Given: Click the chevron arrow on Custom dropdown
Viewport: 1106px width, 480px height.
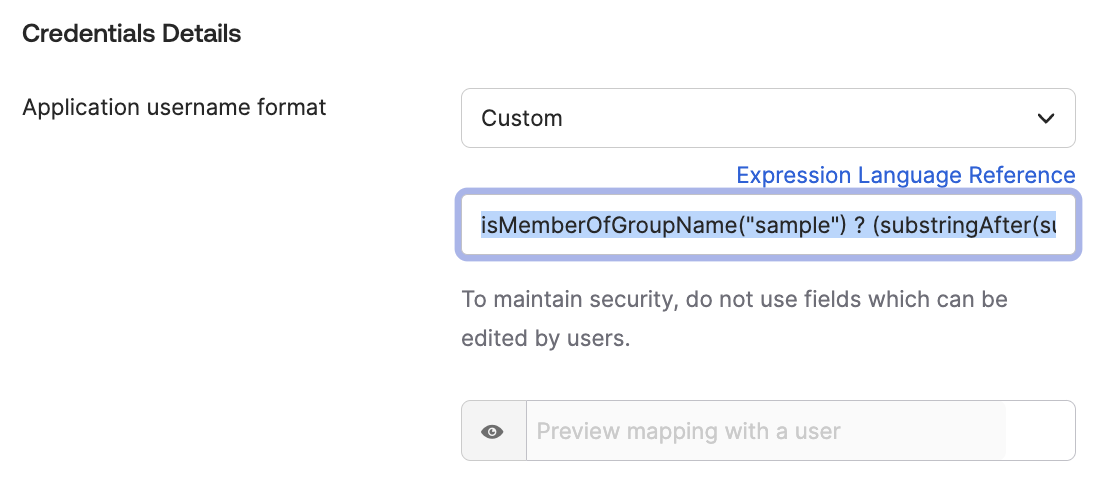Looking at the screenshot, I should (x=1046, y=118).
